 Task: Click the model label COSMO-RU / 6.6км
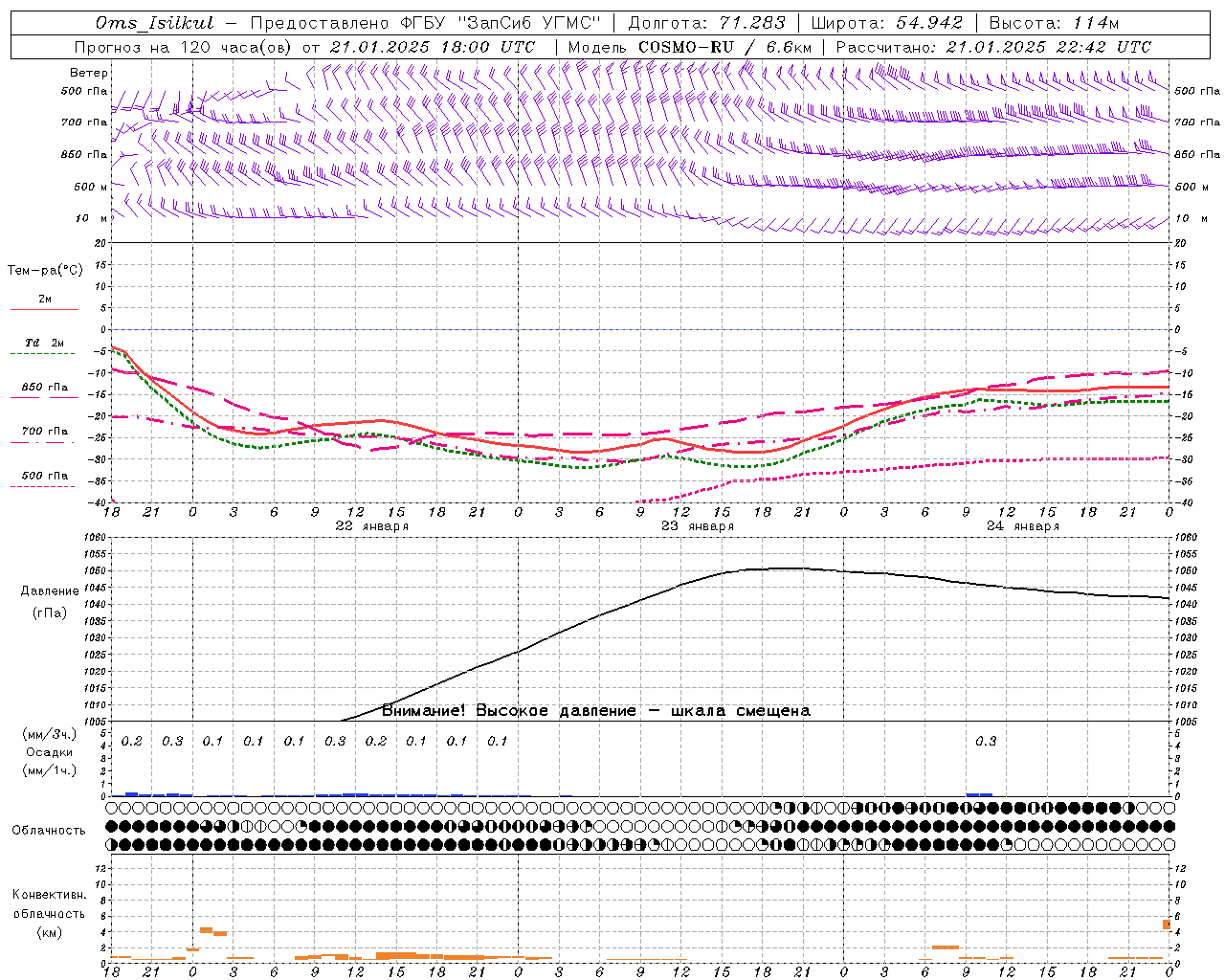pos(724,47)
